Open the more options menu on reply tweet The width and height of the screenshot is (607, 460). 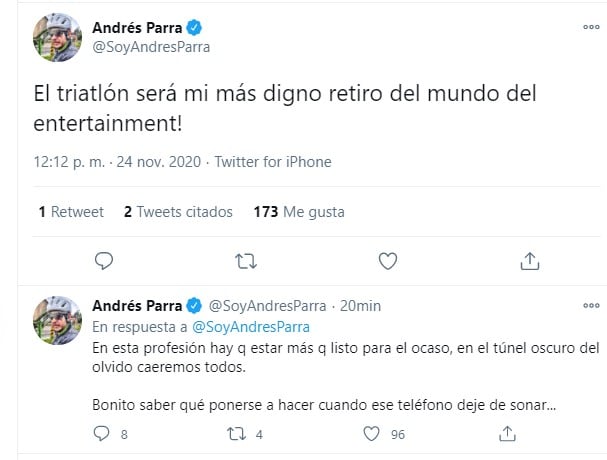point(591,306)
